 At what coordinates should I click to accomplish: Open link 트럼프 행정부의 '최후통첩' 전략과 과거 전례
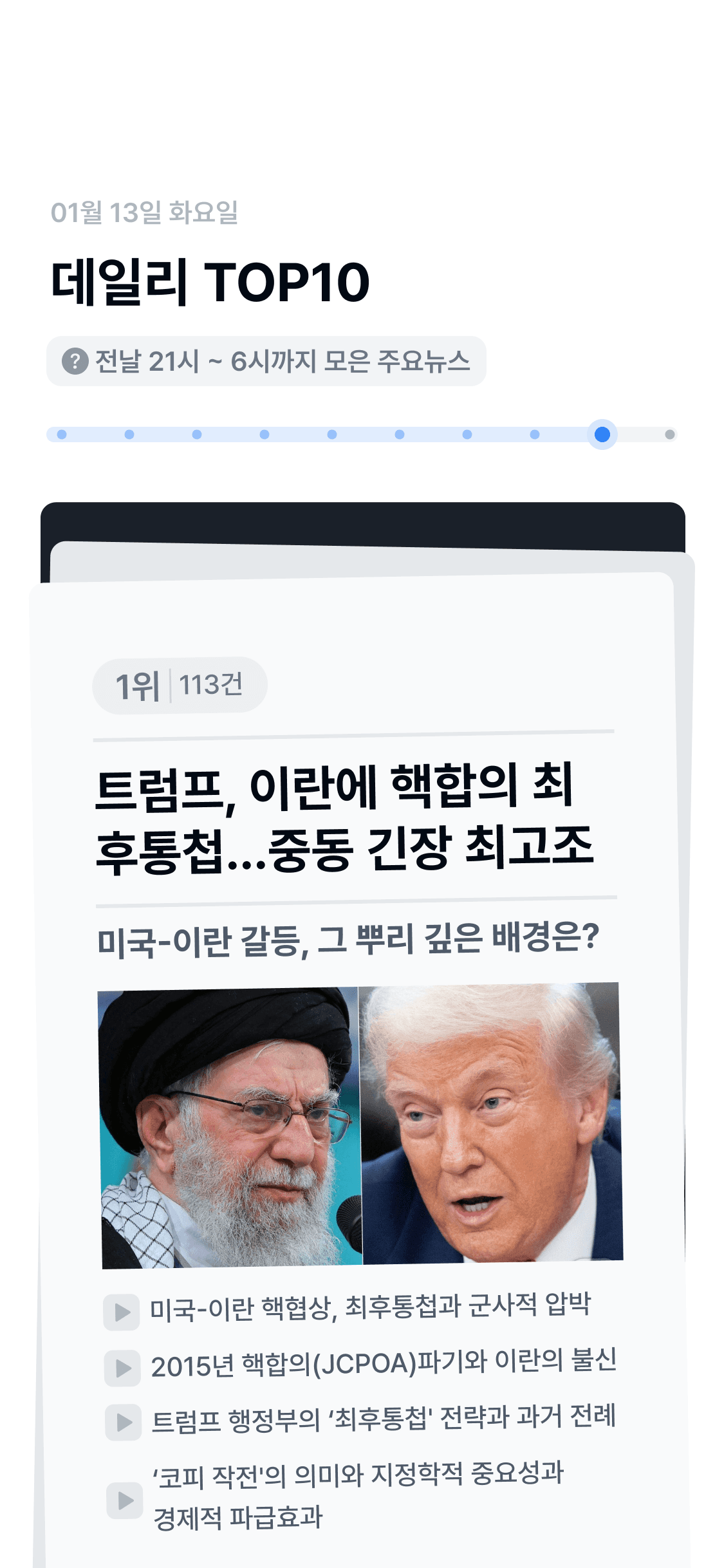point(384,1418)
